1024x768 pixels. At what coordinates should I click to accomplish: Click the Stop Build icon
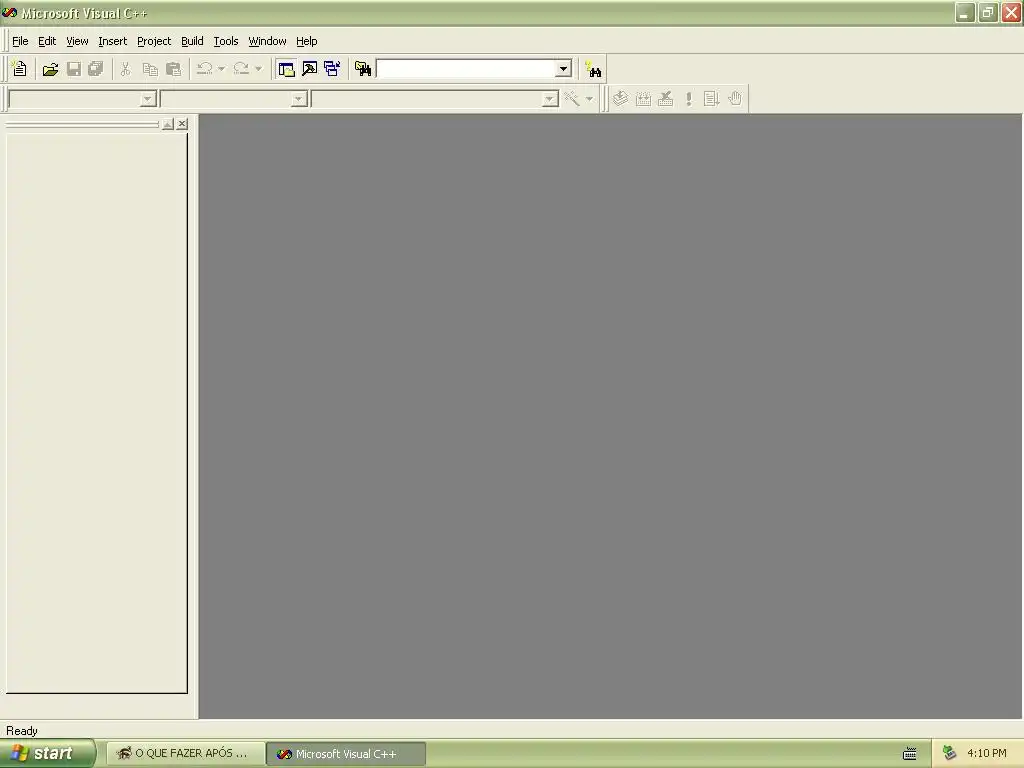[x=665, y=99]
